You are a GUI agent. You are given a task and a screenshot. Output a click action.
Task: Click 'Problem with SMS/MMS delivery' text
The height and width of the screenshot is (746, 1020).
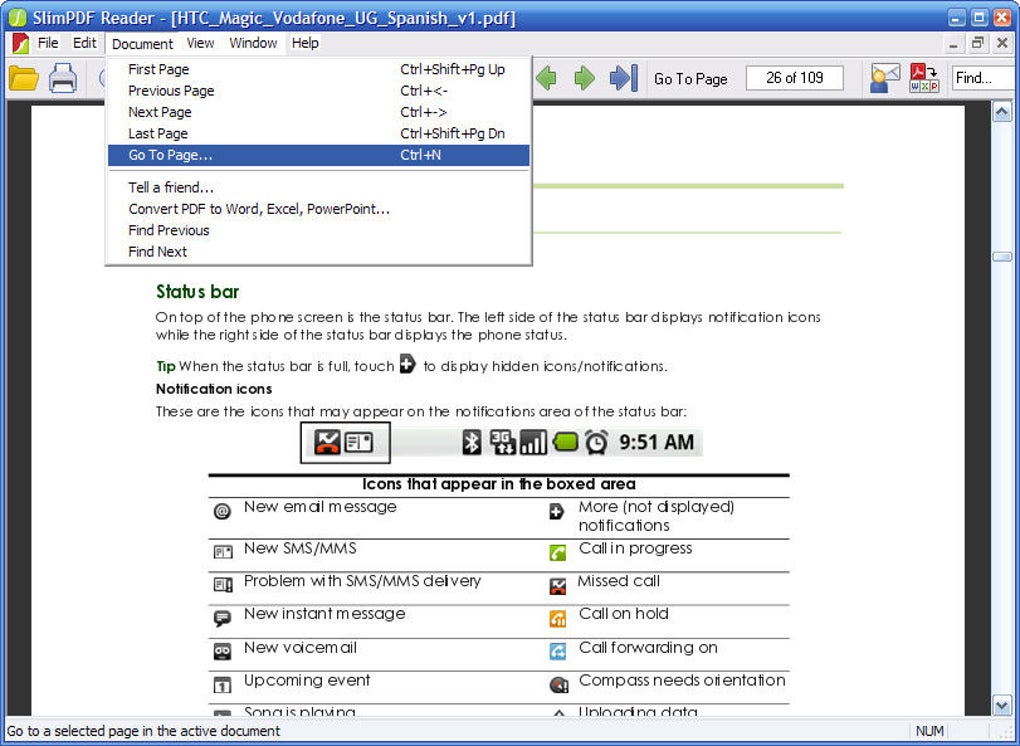362,581
